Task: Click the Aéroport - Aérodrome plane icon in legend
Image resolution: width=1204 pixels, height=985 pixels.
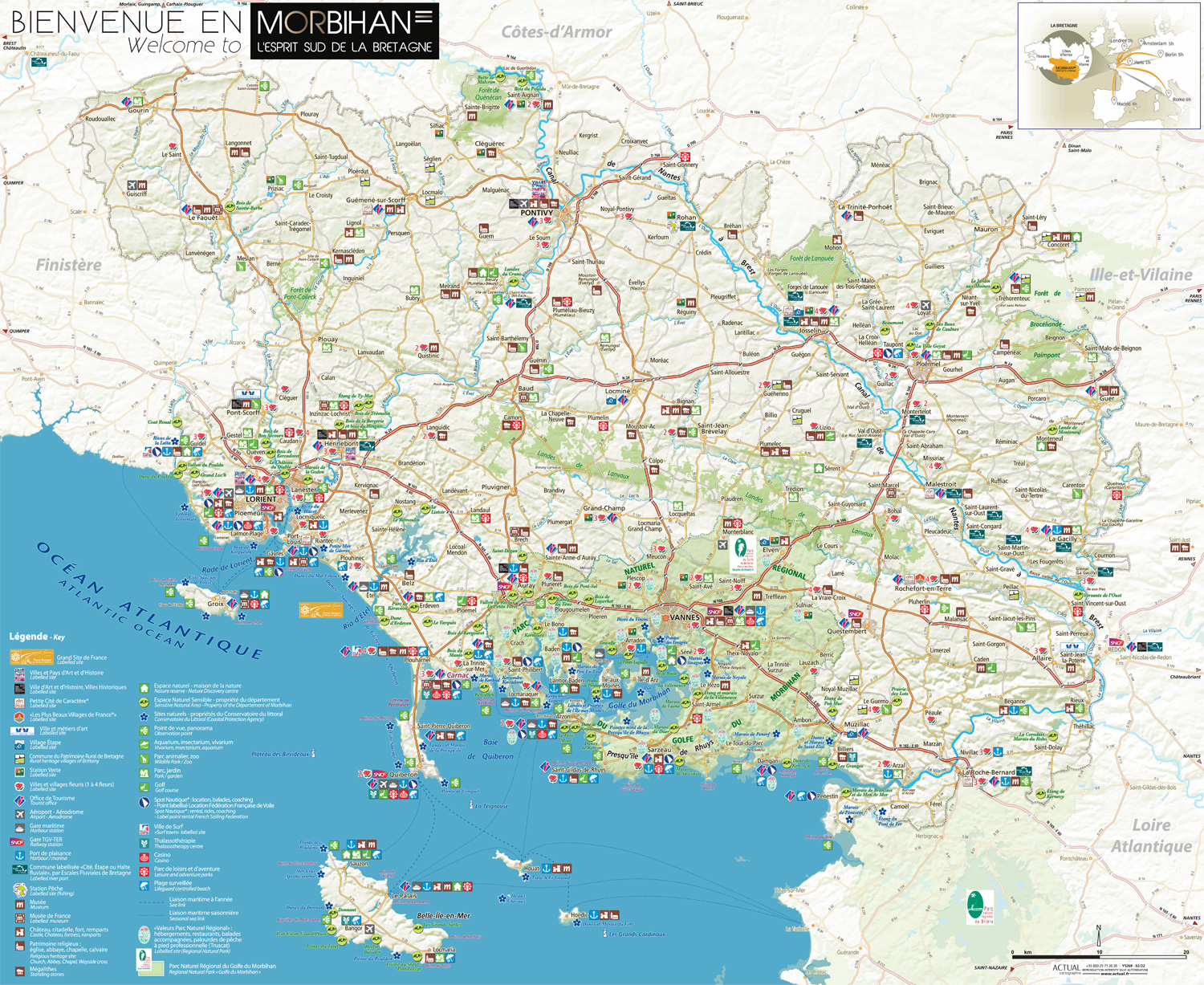Action: point(20,813)
